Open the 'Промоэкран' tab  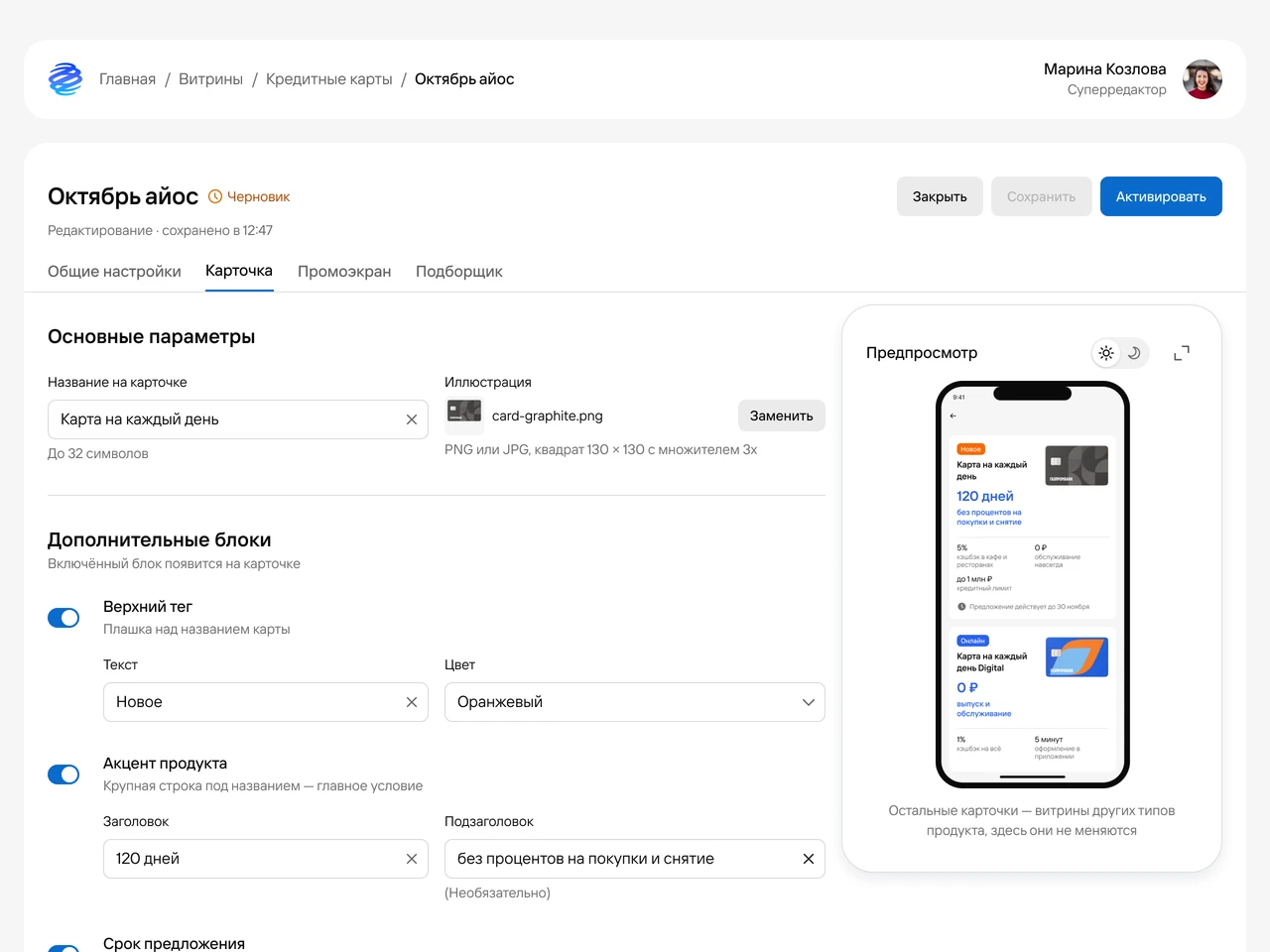[x=344, y=272]
